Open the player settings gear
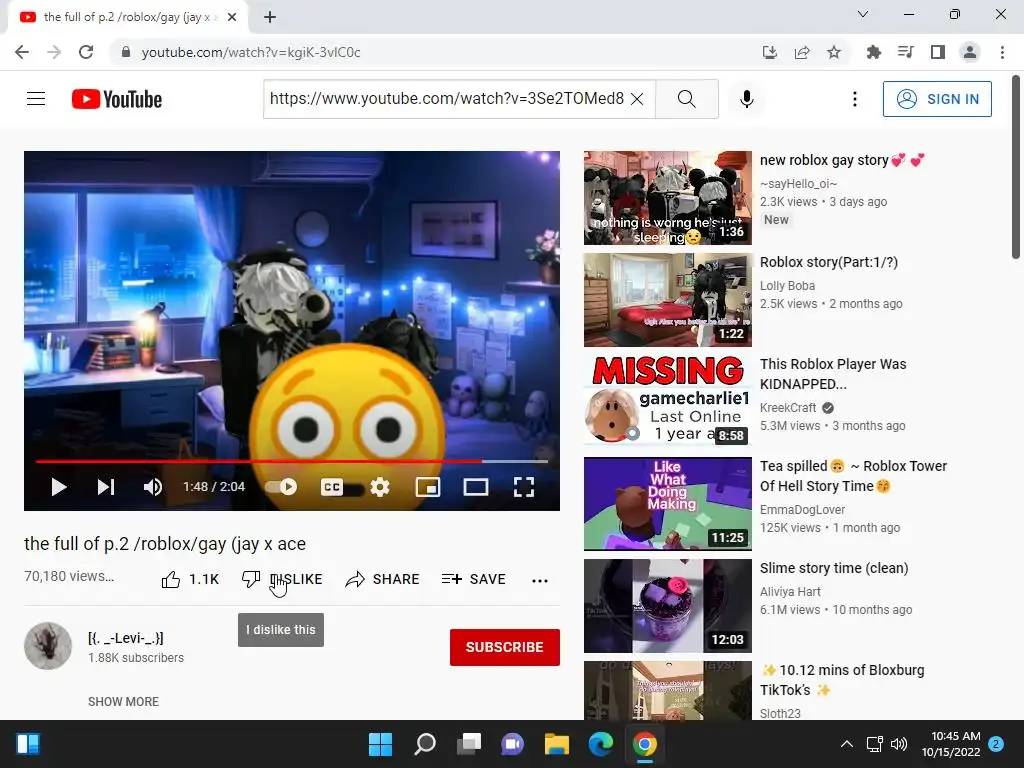This screenshot has height=768, width=1024. (x=379, y=487)
